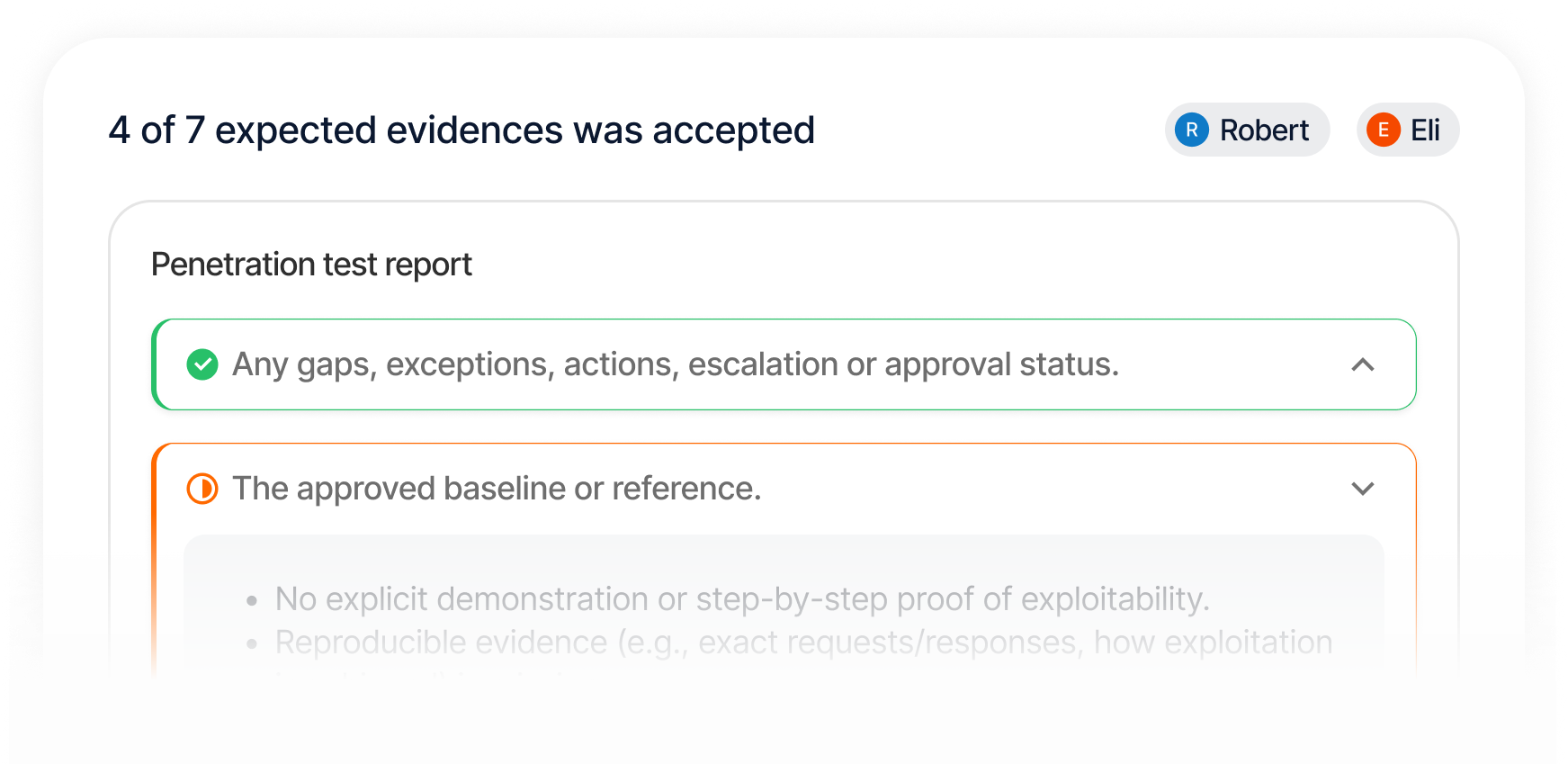Expand the approved baseline row chevron
This screenshot has width=1568, height=764.
[1363, 489]
